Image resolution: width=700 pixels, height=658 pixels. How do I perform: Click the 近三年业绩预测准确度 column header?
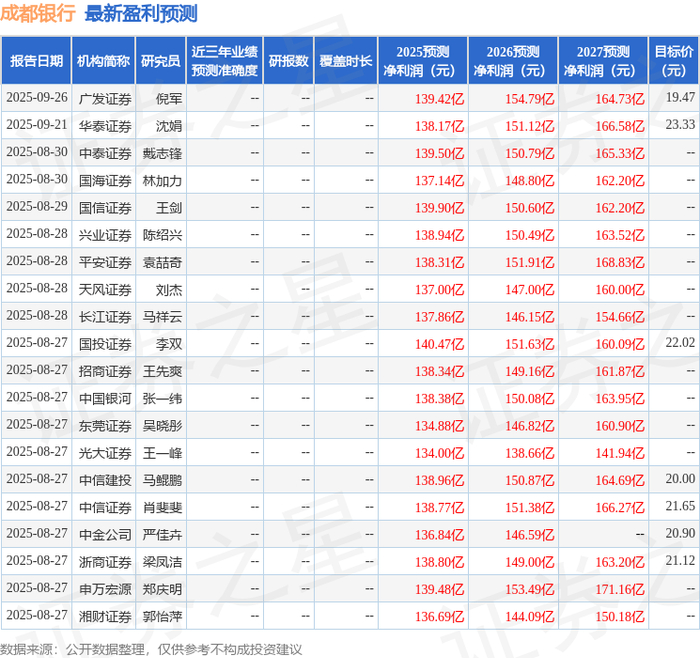[x=225, y=61]
